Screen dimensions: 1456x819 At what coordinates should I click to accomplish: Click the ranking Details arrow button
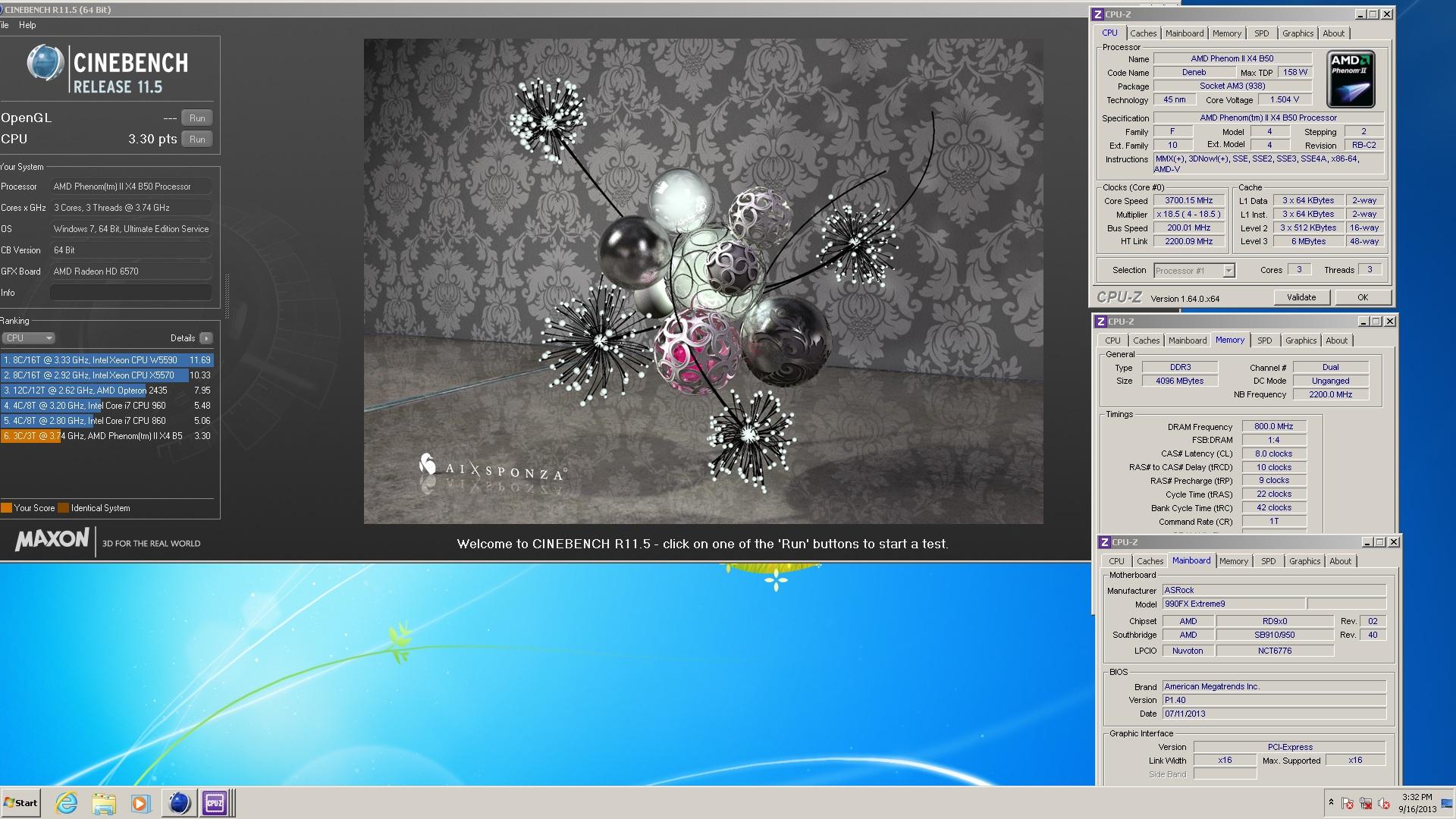click(206, 338)
